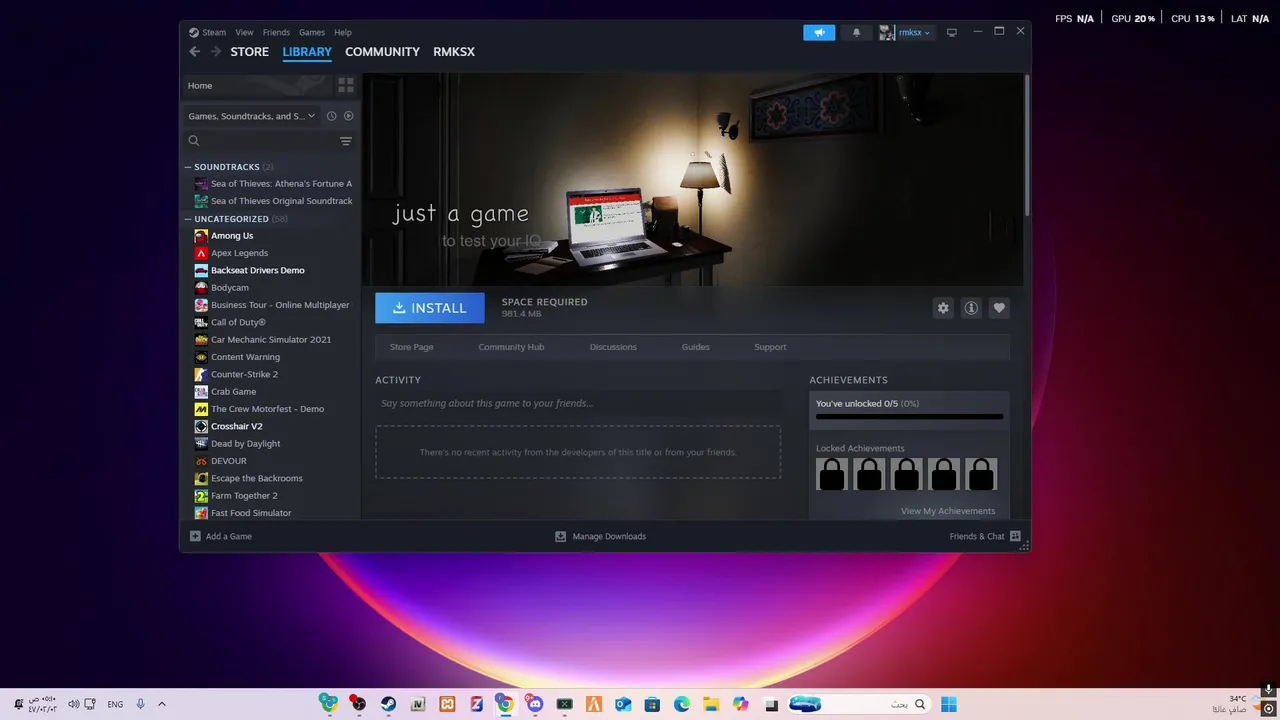
Task: Open the Steam announcements megaphone button
Action: click(819, 33)
